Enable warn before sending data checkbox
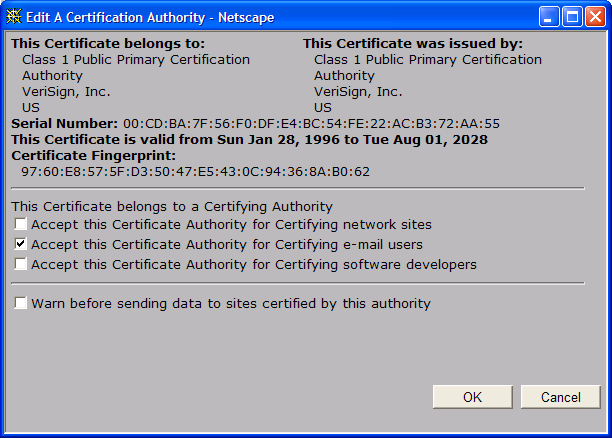Image resolution: width=612 pixels, height=438 pixels. pos(21,303)
